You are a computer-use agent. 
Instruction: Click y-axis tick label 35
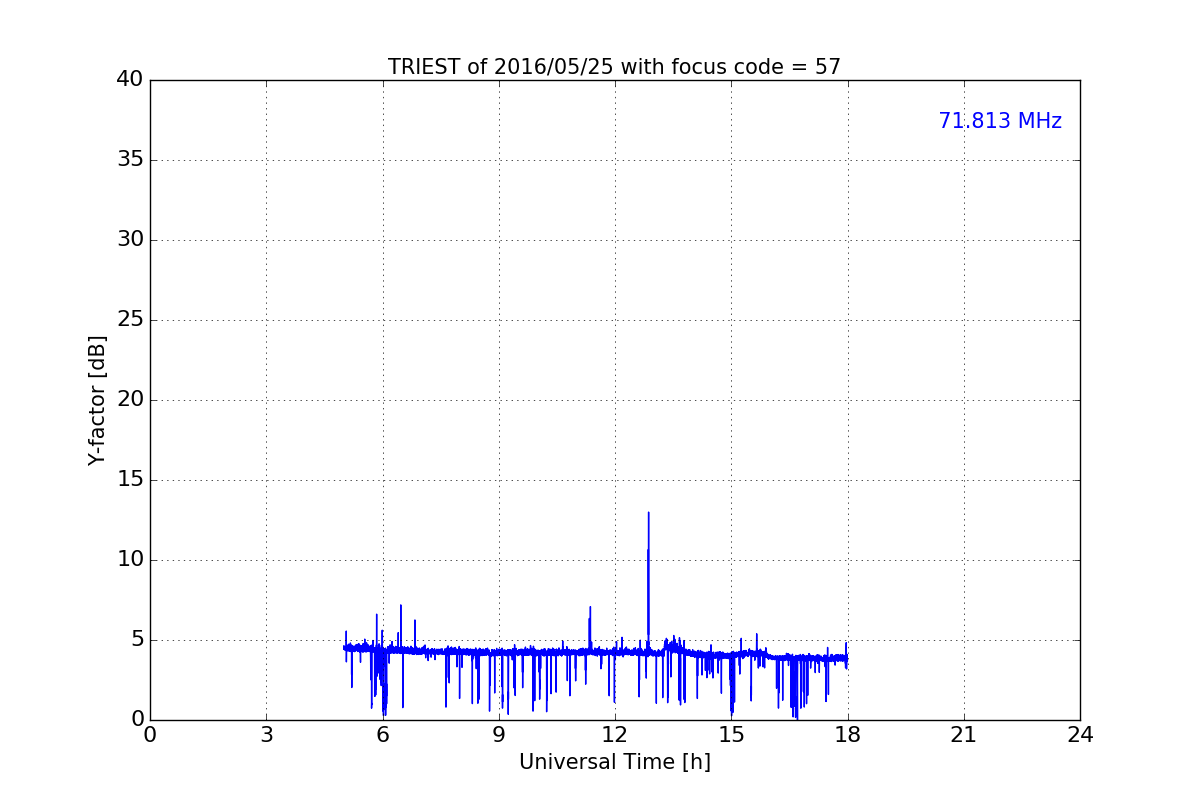click(130, 160)
